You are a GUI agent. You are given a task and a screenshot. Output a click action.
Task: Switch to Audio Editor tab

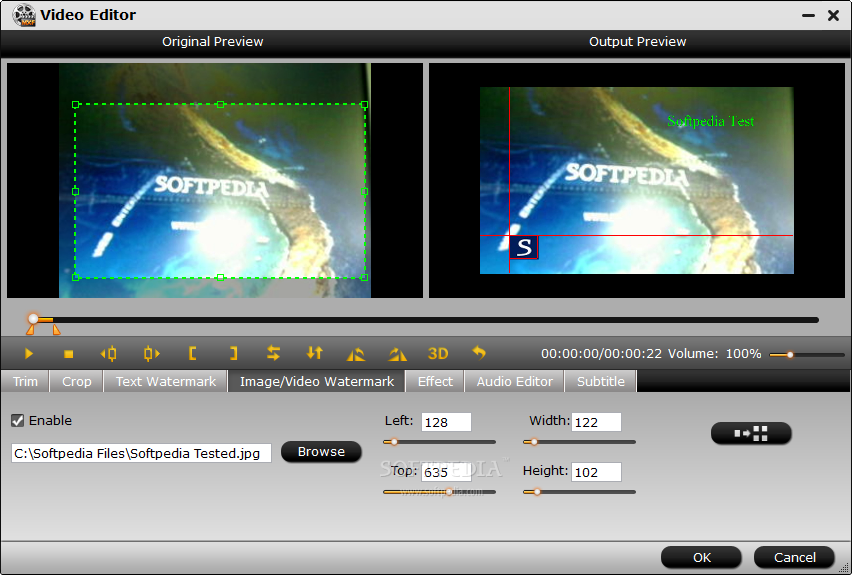(x=515, y=382)
